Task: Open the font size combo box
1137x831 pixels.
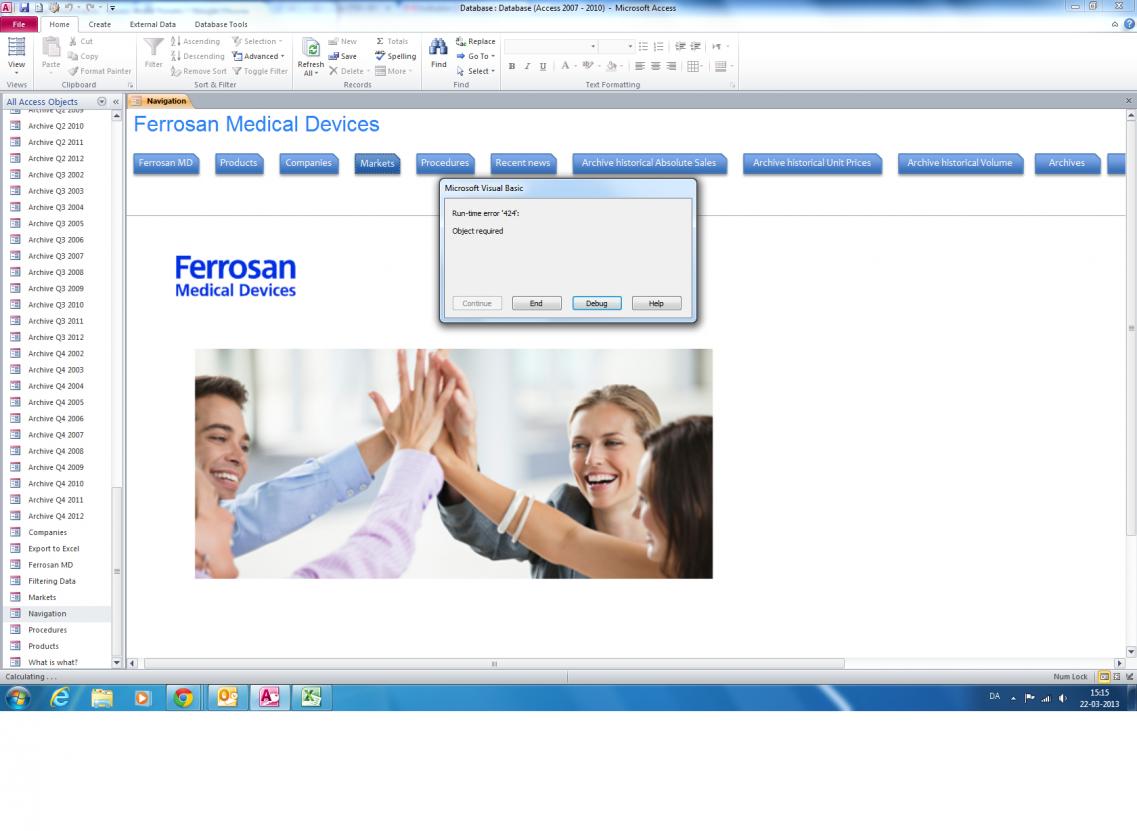Action: [617, 46]
